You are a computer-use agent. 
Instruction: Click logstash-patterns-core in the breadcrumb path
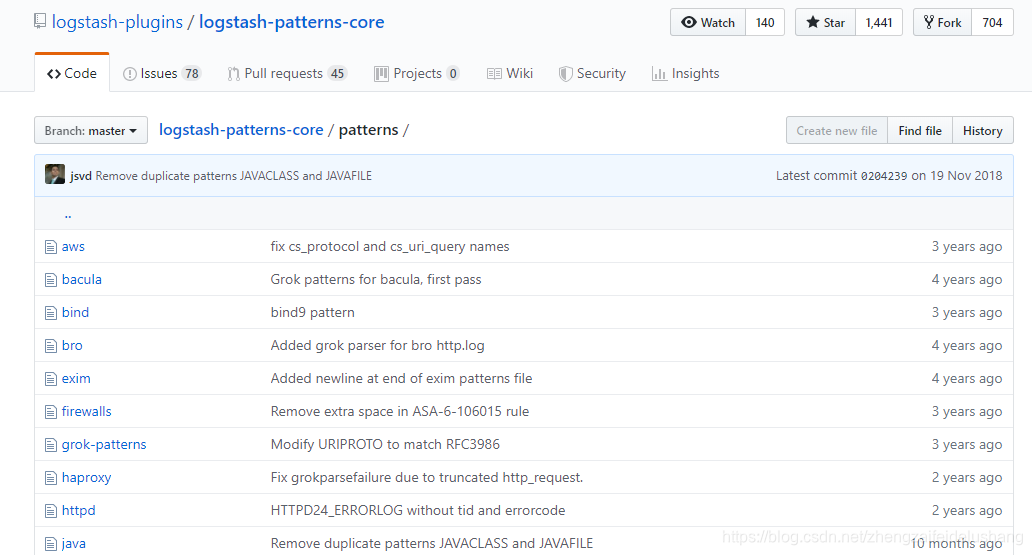point(241,130)
